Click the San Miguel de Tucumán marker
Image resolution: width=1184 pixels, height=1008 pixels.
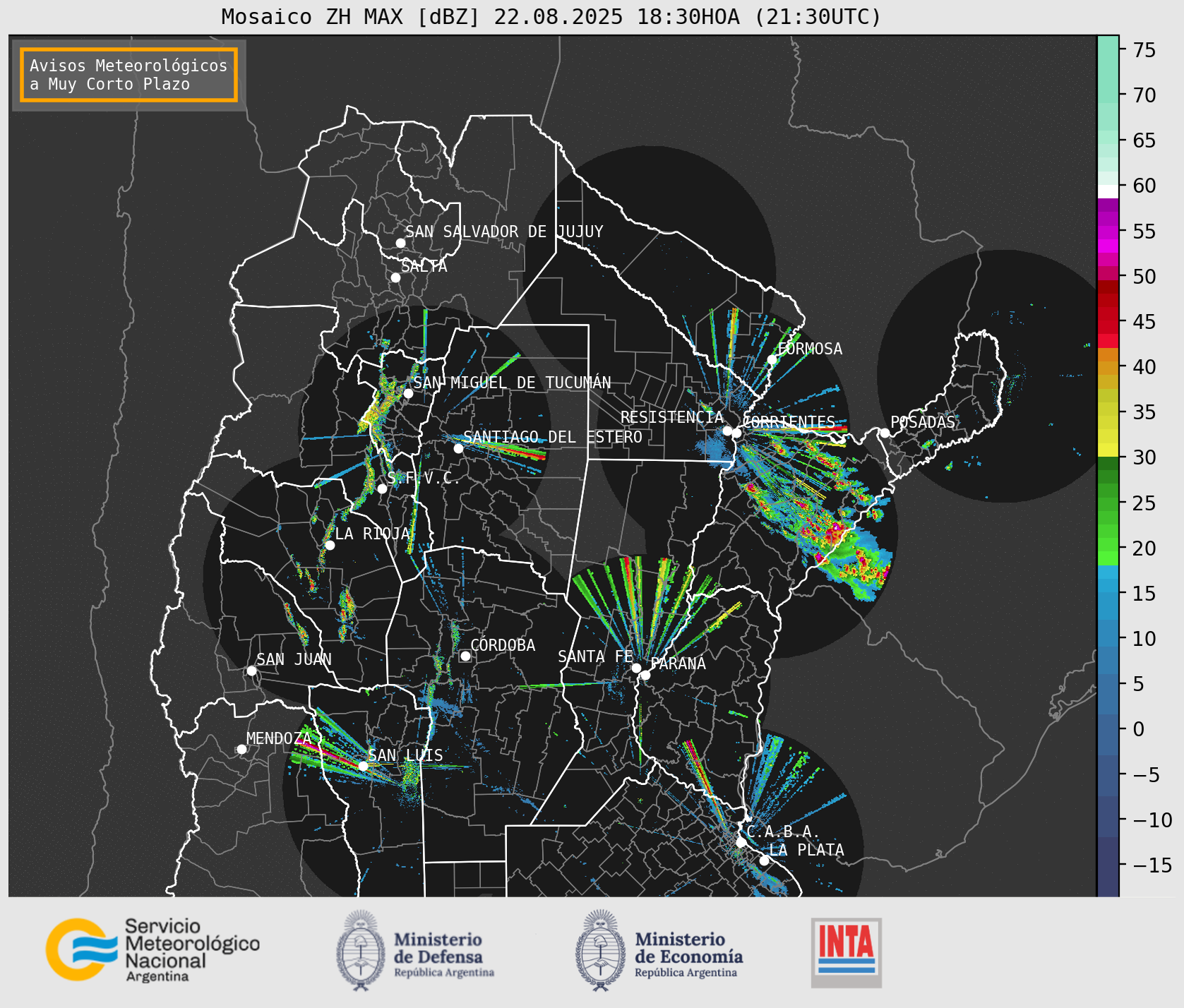407,393
